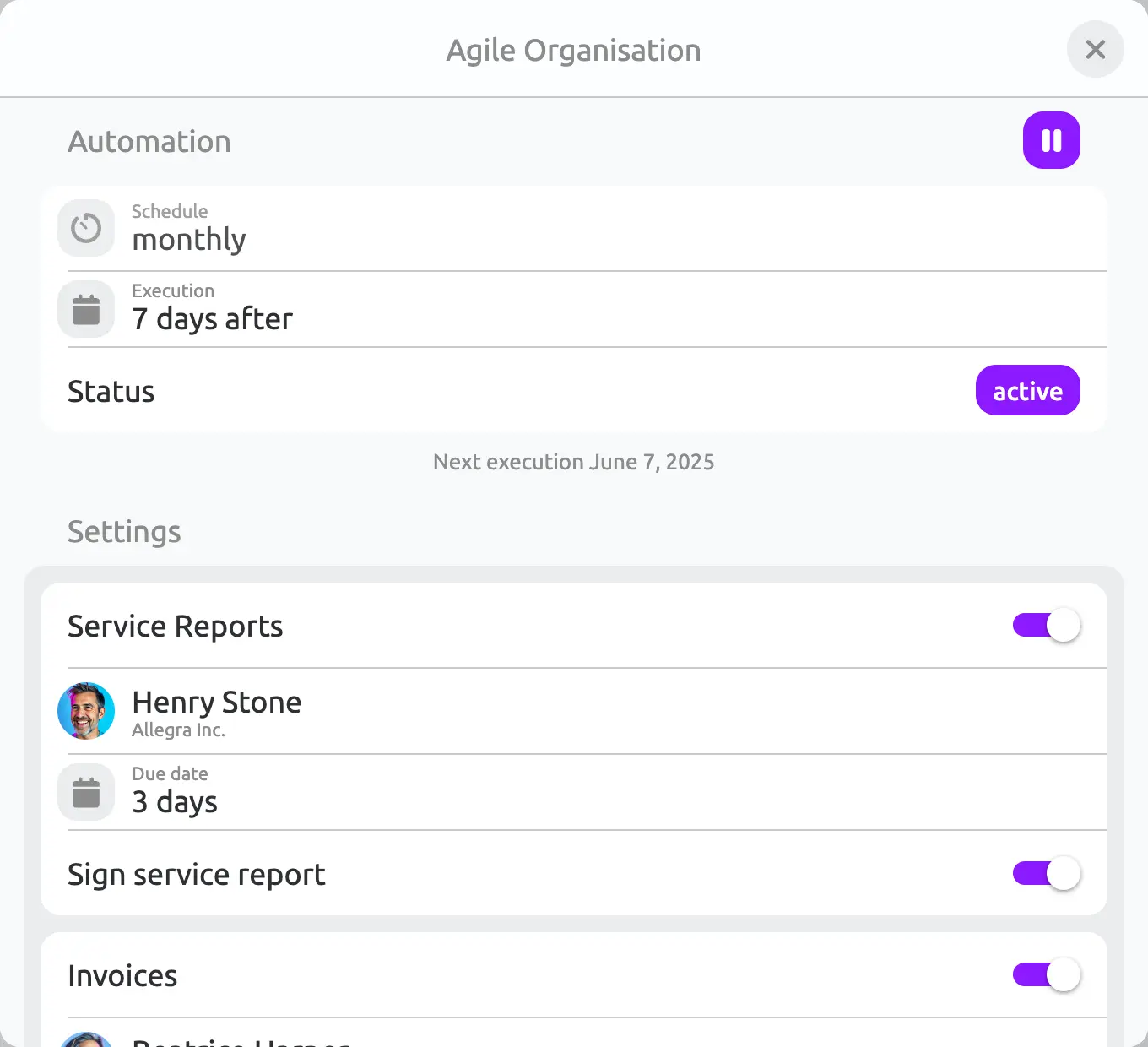This screenshot has height=1047, width=1148.
Task: Click the Due date calendar icon
Action: coord(86,792)
